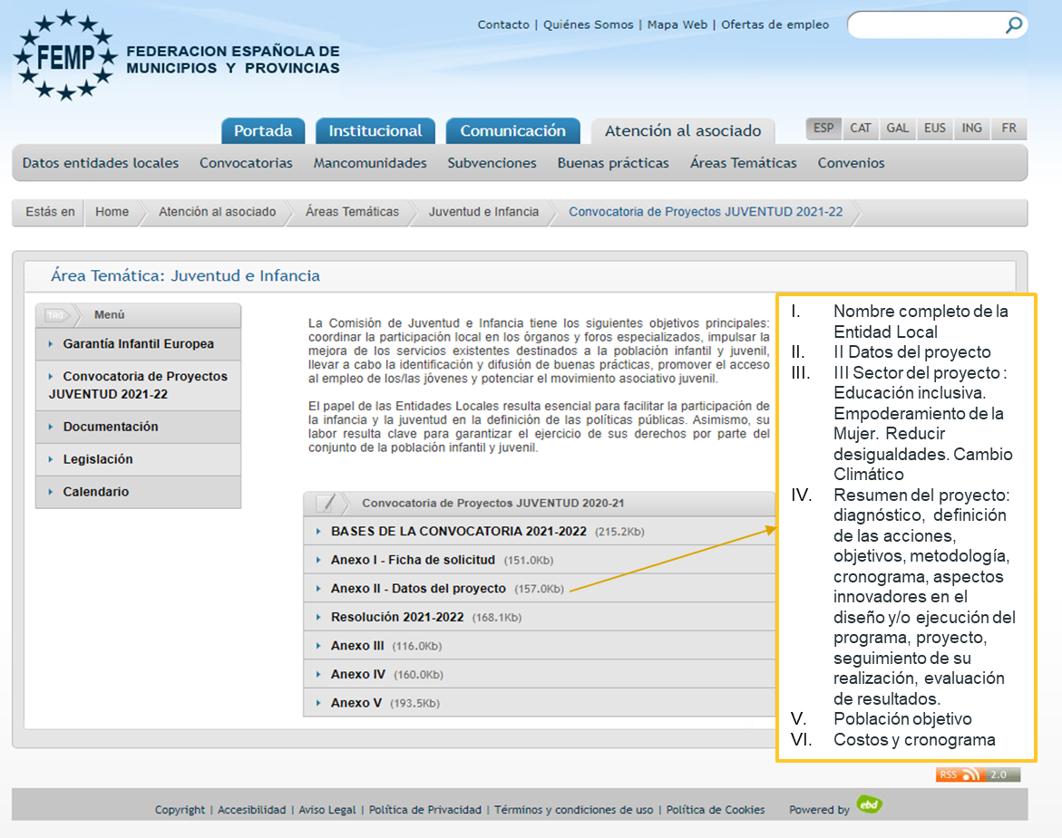Open Subvenciones menu item
The height and width of the screenshot is (838, 1062).
[492, 163]
